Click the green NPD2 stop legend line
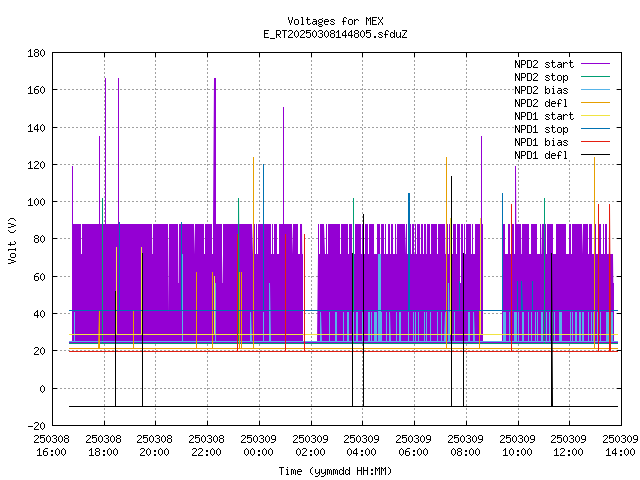Image resolution: width=640 pixels, height=480 pixels. click(x=595, y=76)
